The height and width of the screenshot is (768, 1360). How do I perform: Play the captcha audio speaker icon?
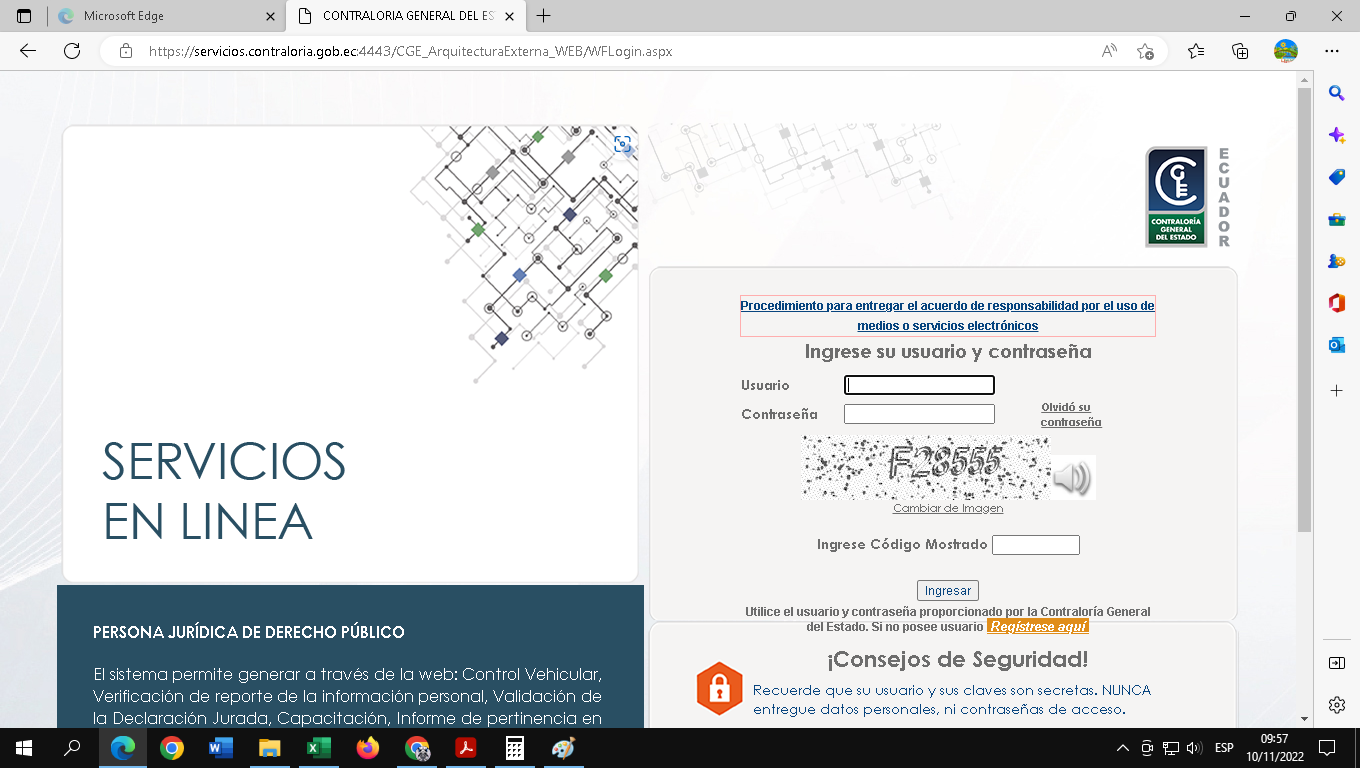(1072, 478)
